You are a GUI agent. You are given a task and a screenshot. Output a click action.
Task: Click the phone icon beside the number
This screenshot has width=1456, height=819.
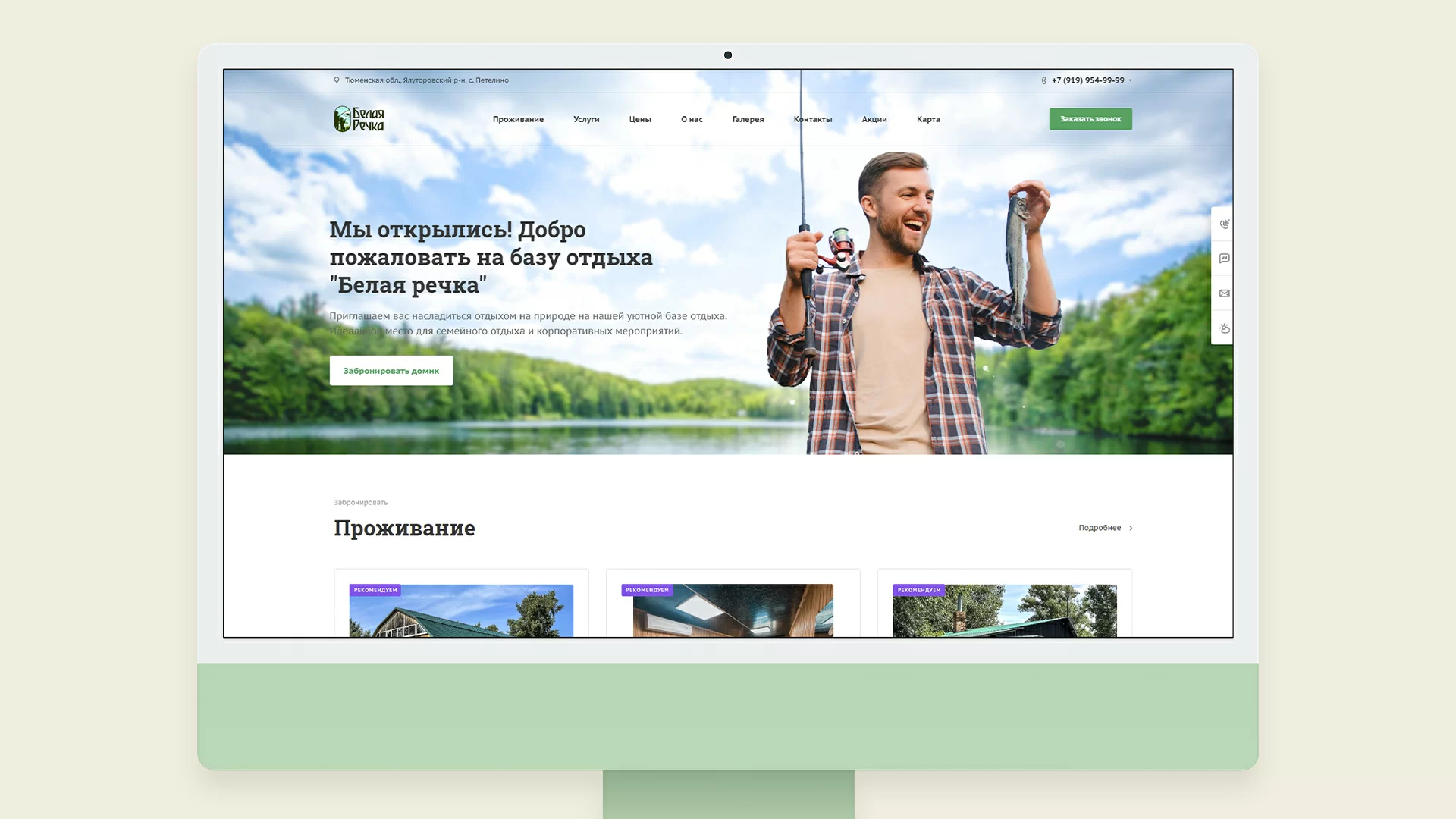1044,80
